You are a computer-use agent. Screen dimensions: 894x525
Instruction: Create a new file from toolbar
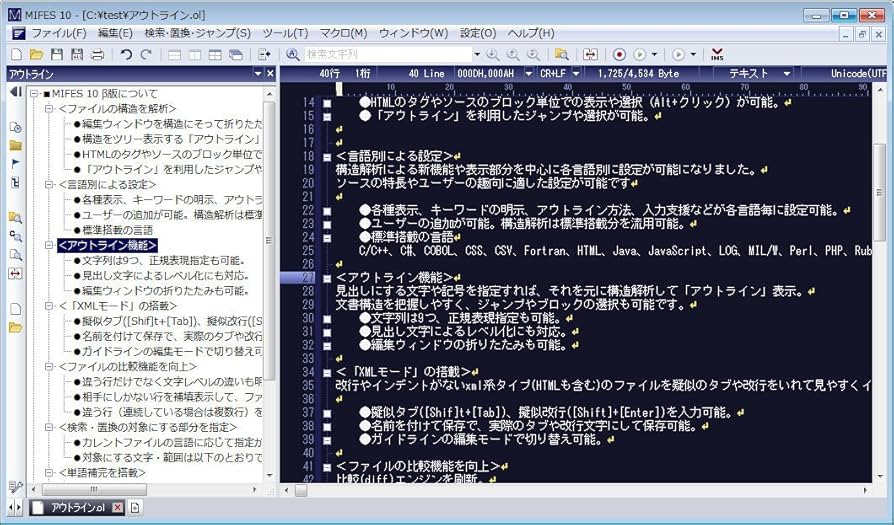(x=17, y=55)
